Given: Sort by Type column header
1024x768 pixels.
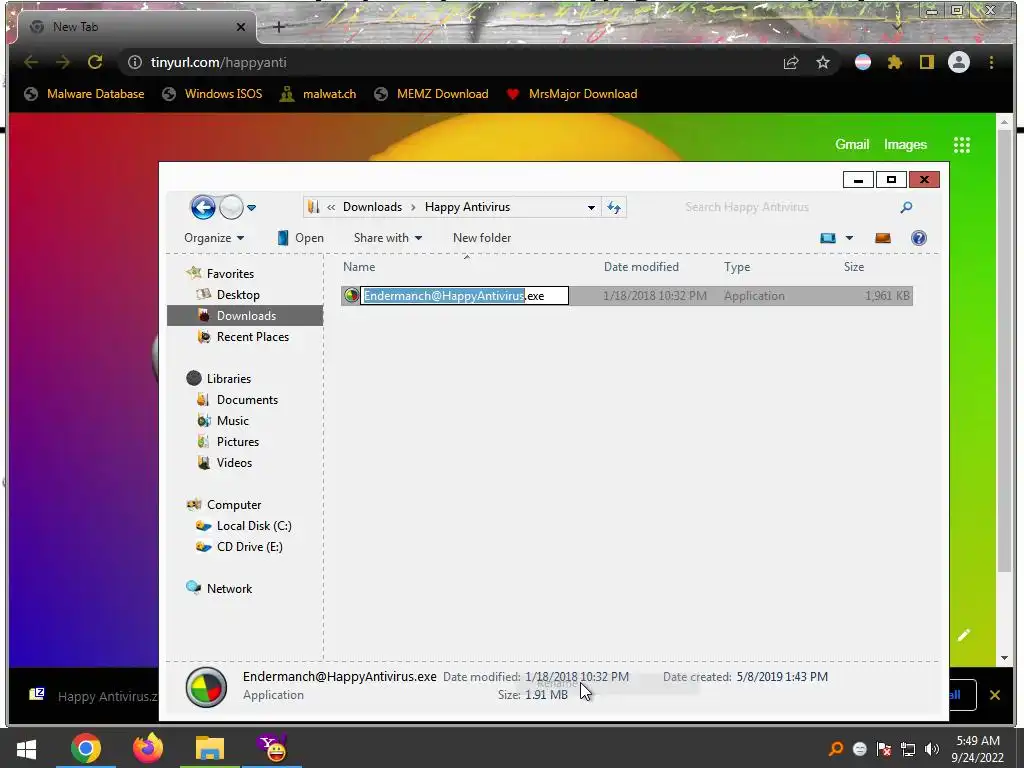Looking at the screenshot, I should click(737, 266).
